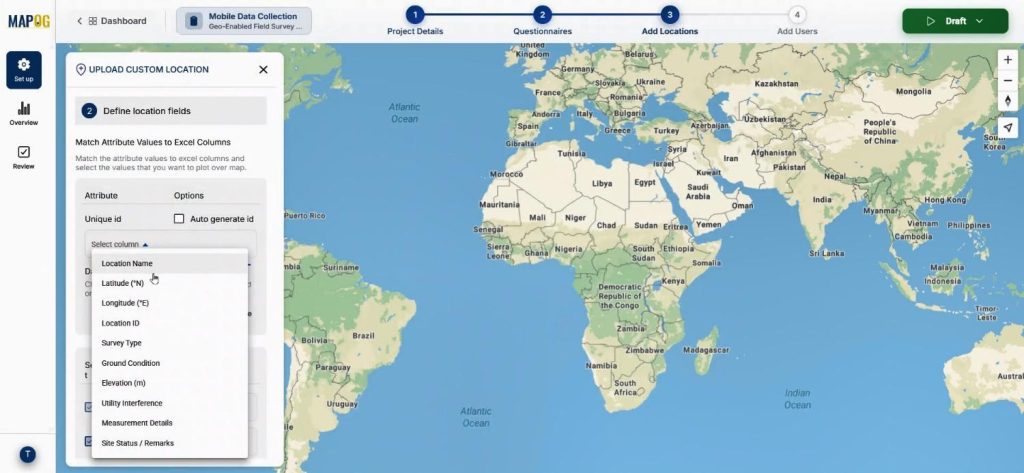Open the Review sidebar icon

pos(24,158)
